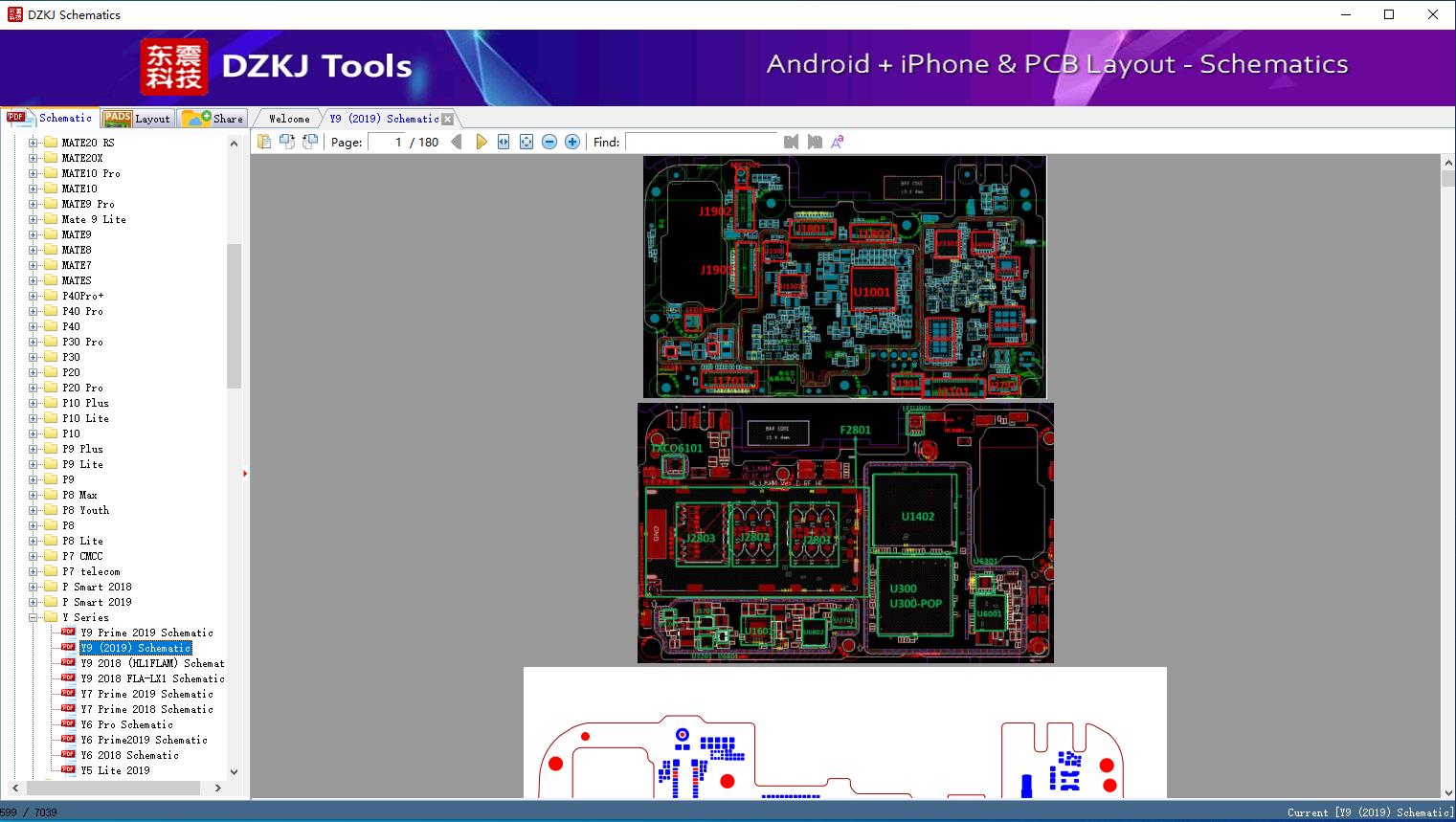This screenshot has height=822, width=1456.
Task: Collapse the side panel with the red splitter arrow
Action: pyautogui.click(x=245, y=474)
